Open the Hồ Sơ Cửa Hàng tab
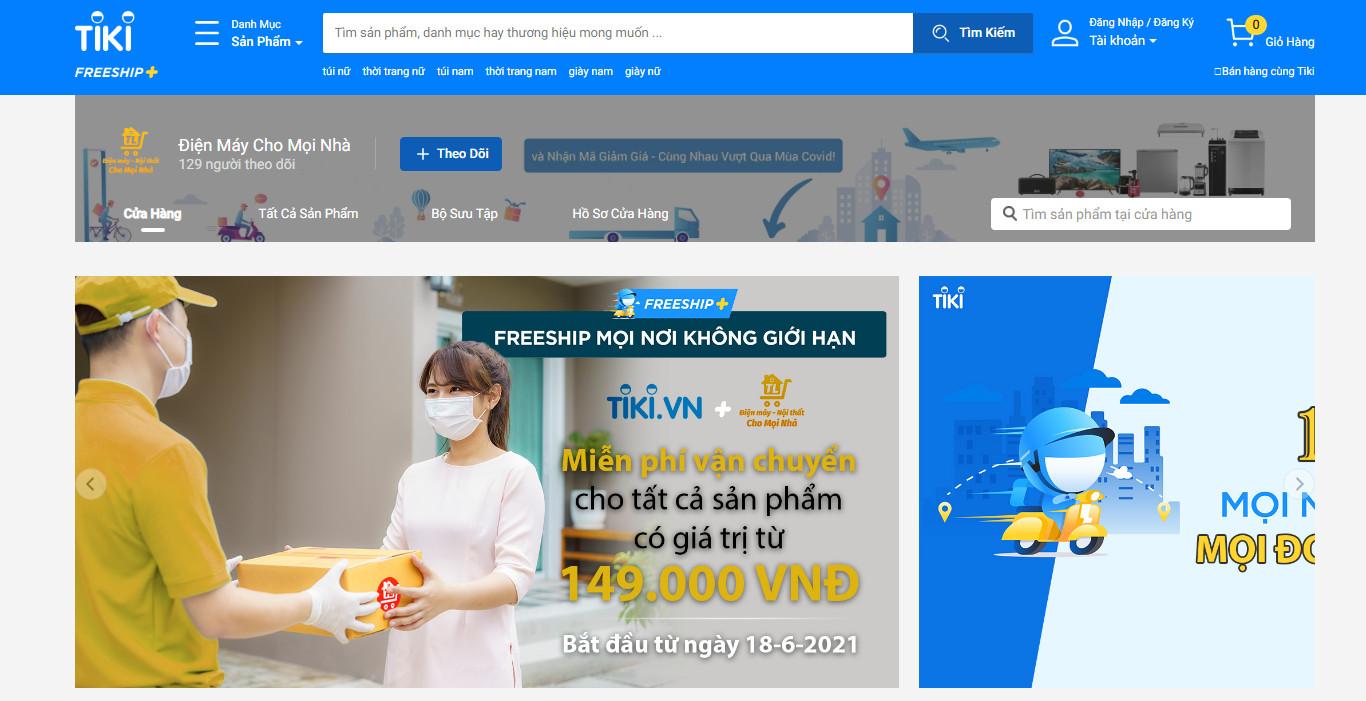 point(620,213)
